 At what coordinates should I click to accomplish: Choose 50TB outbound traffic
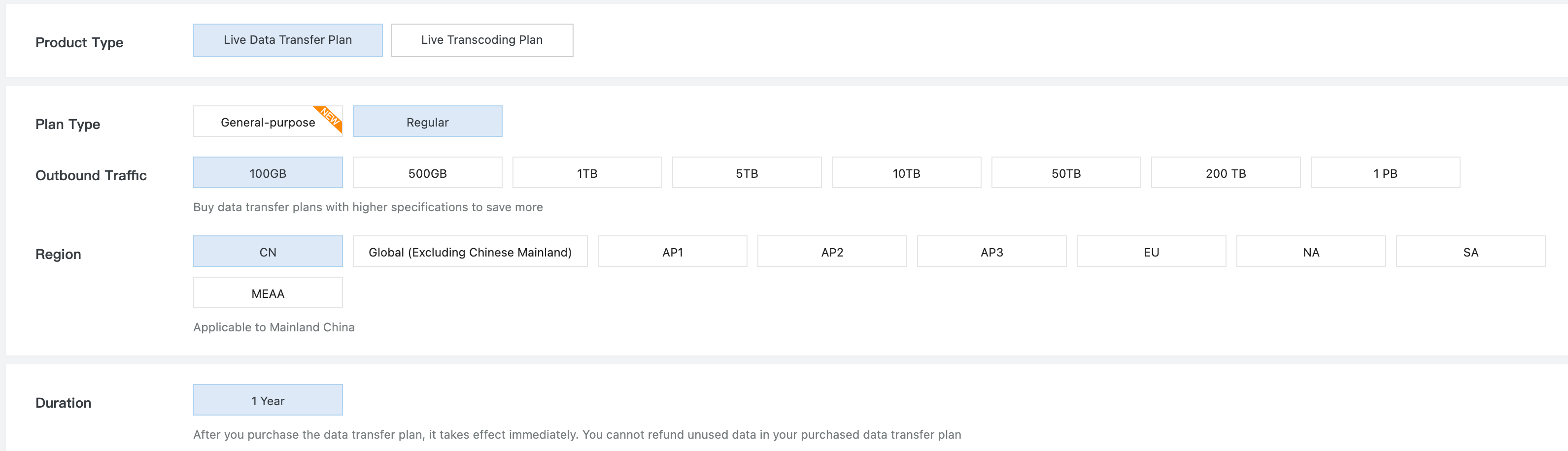click(x=1066, y=173)
